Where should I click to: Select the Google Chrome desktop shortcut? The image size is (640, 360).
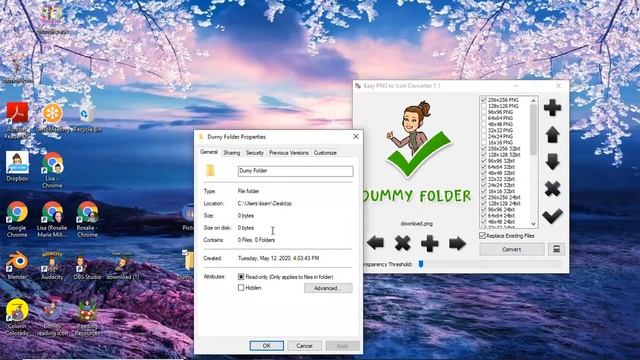(17, 219)
